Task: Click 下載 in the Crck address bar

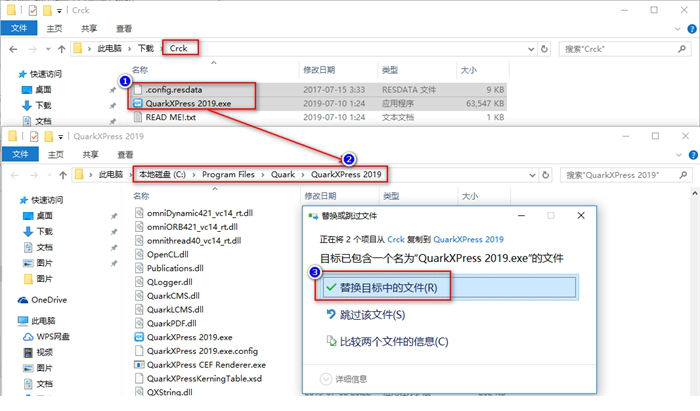Action: (x=146, y=48)
